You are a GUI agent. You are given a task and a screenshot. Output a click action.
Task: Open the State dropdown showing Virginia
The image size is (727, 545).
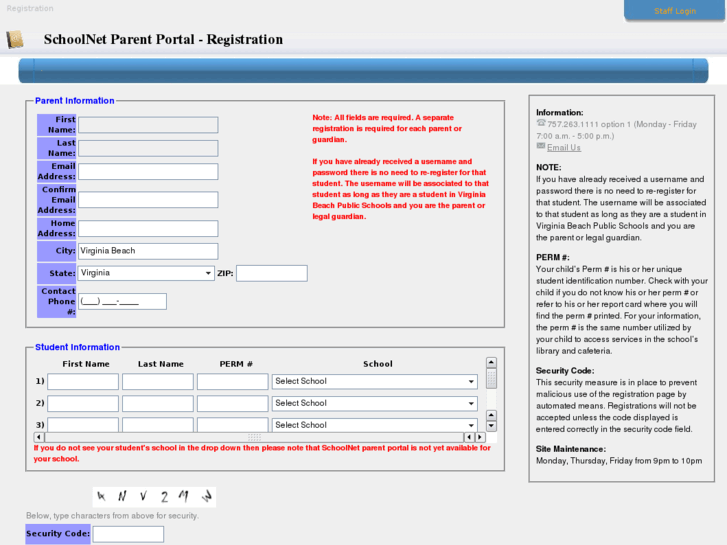click(x=146, y=273)
